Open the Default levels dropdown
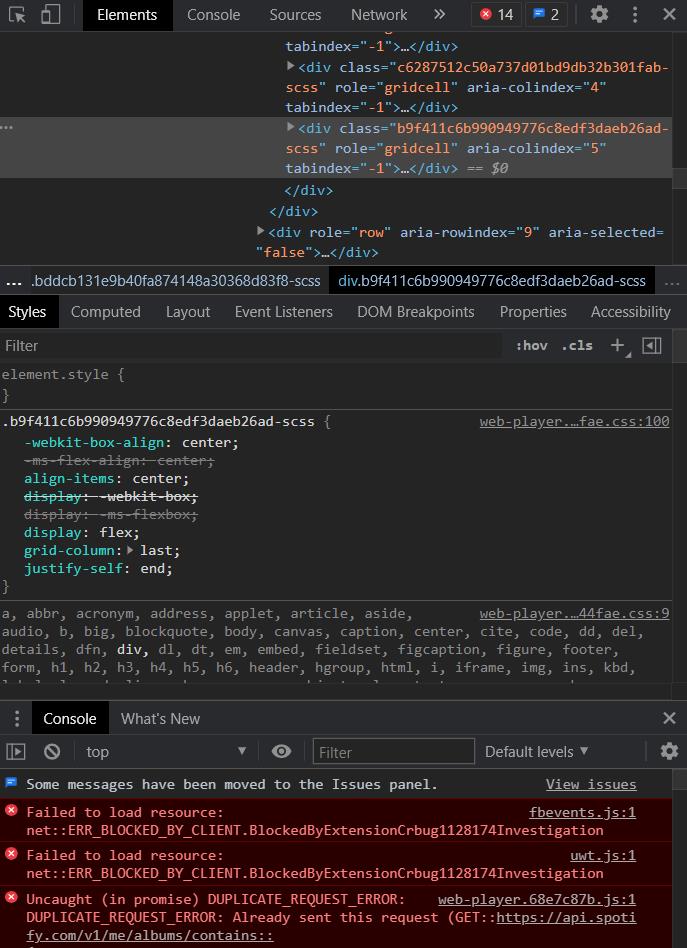Viewport: 687px width, 948px height. [x=536, y=752]
